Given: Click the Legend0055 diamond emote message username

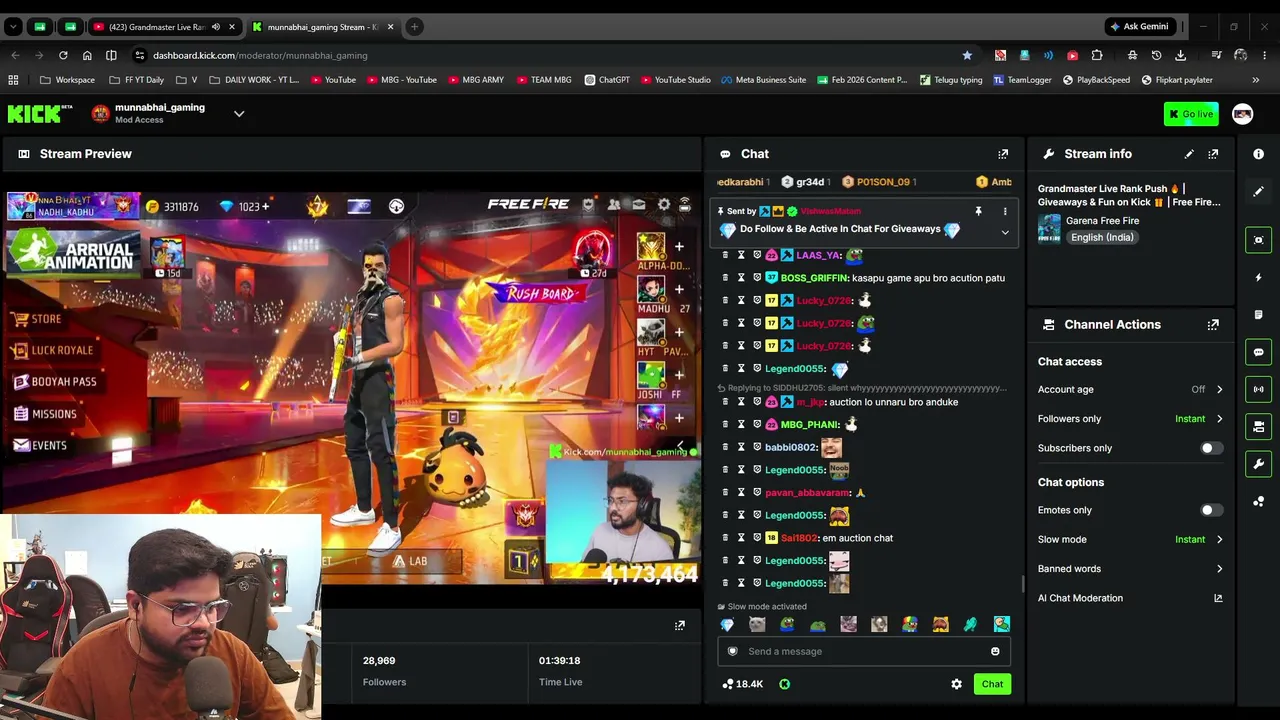Looking at the screenshot, I should pos(795,369).
